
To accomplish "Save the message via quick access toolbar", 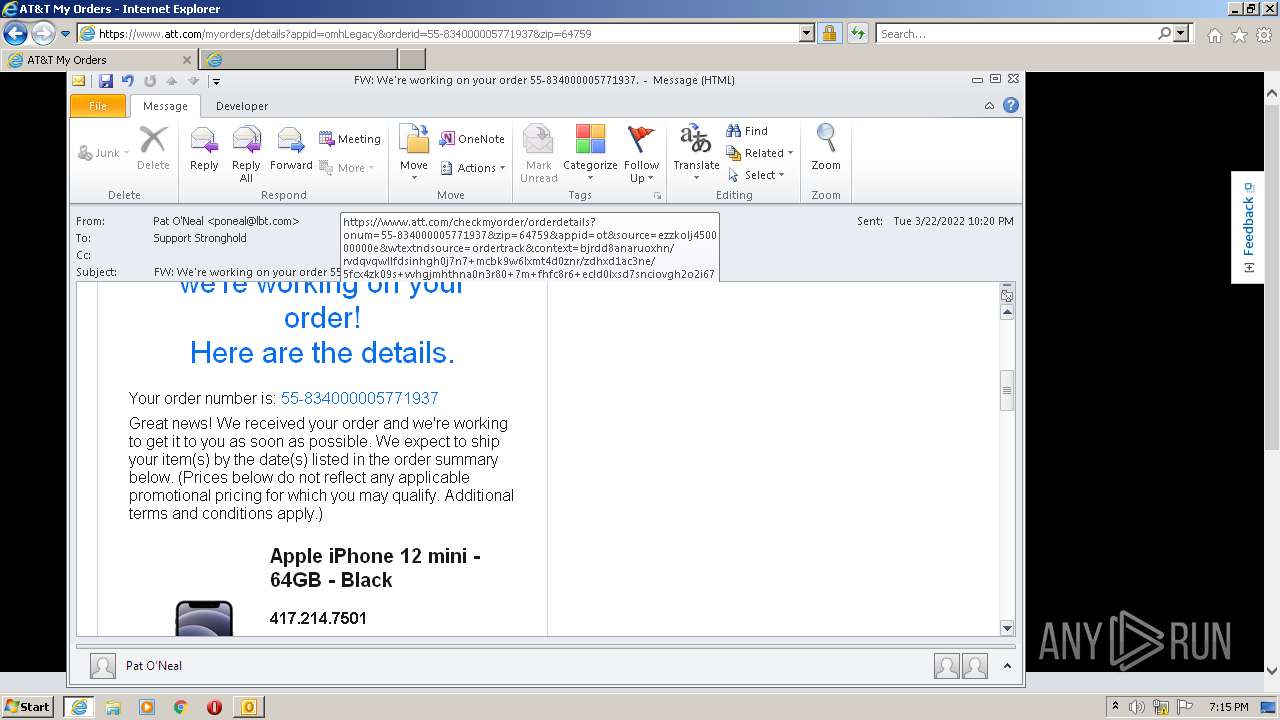I will click(106, 81).
